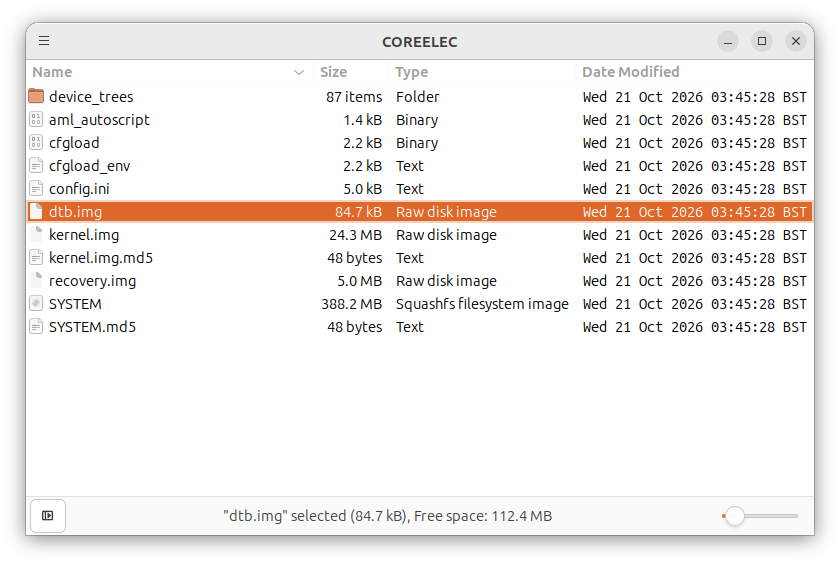Select the recovery.img file name
This screenshot has width=839, height=561.
92,281
